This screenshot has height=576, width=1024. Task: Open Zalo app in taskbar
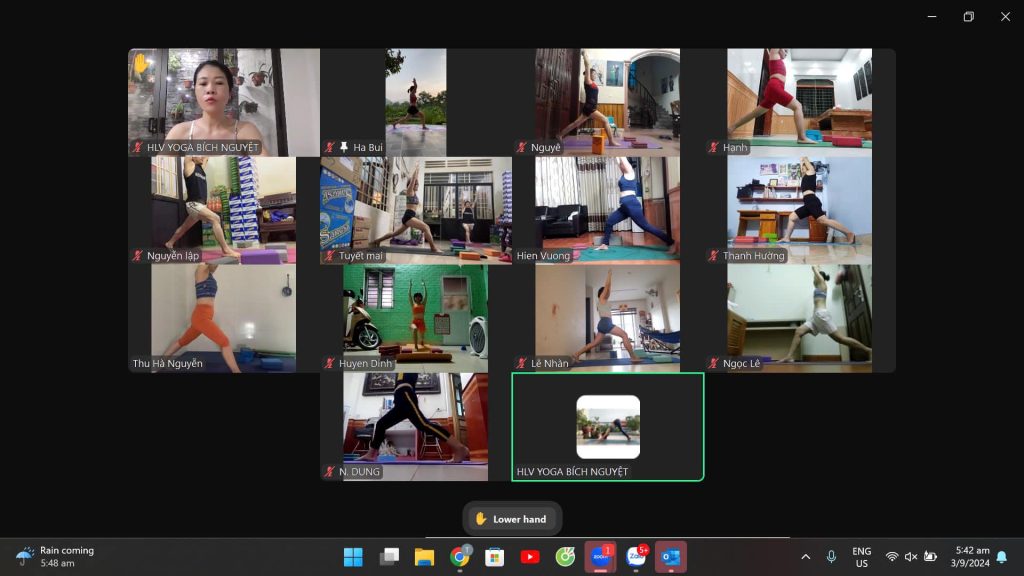point(636,557)
